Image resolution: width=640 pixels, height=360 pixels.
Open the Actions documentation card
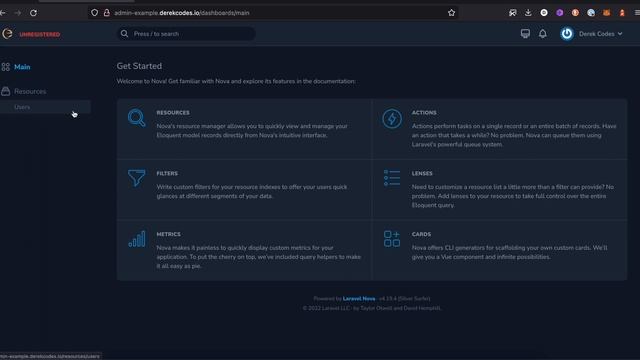click(500, 129)
